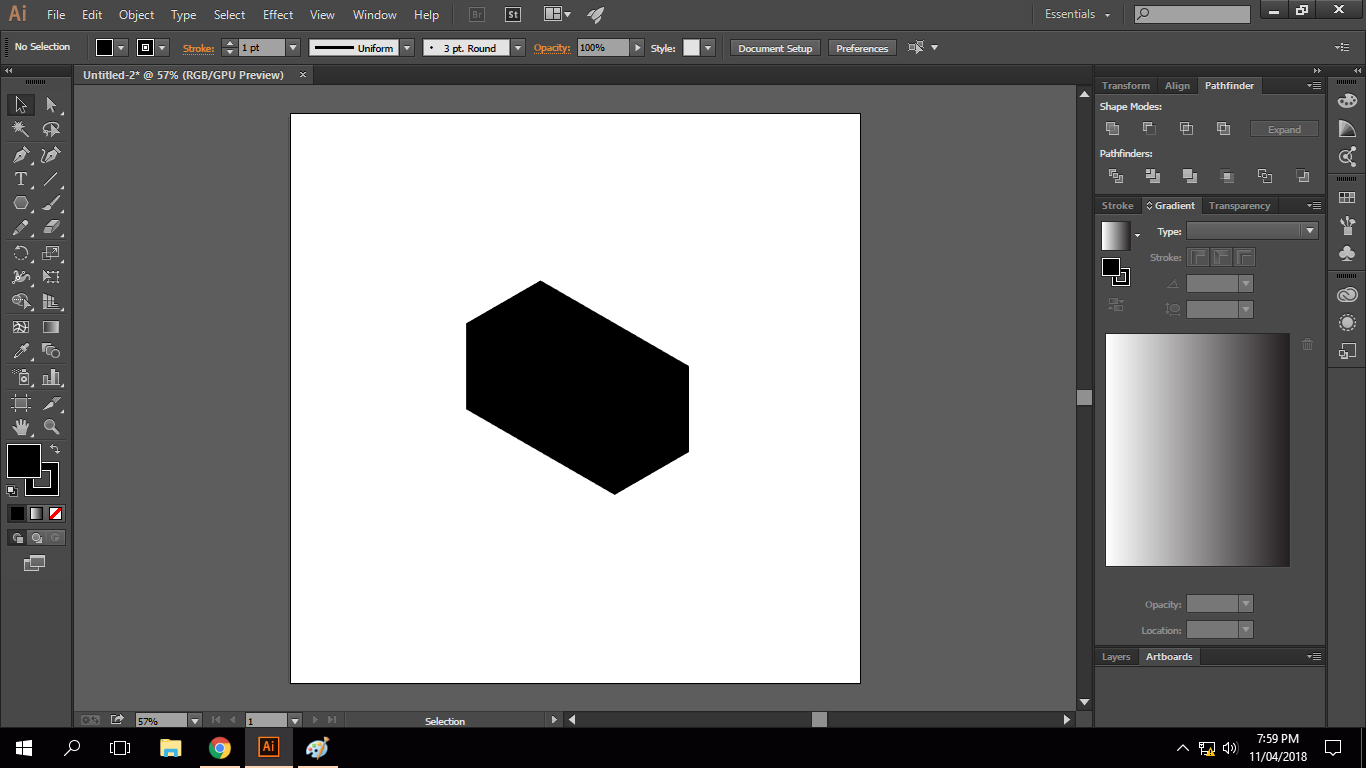Choose the Type tool

point(21,179)
